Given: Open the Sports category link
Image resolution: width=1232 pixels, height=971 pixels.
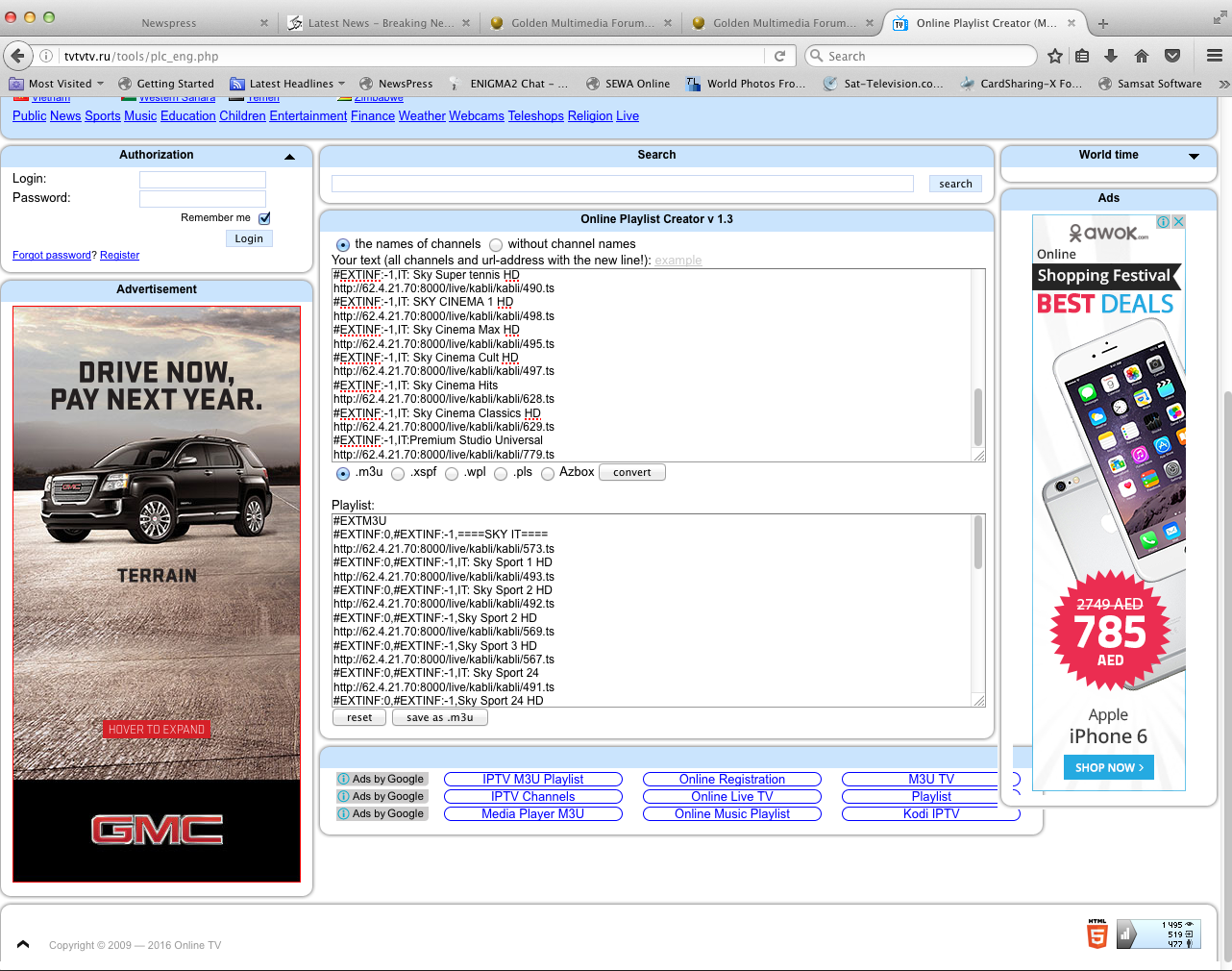Looking at the screenshot, I should tap(103, 116).
